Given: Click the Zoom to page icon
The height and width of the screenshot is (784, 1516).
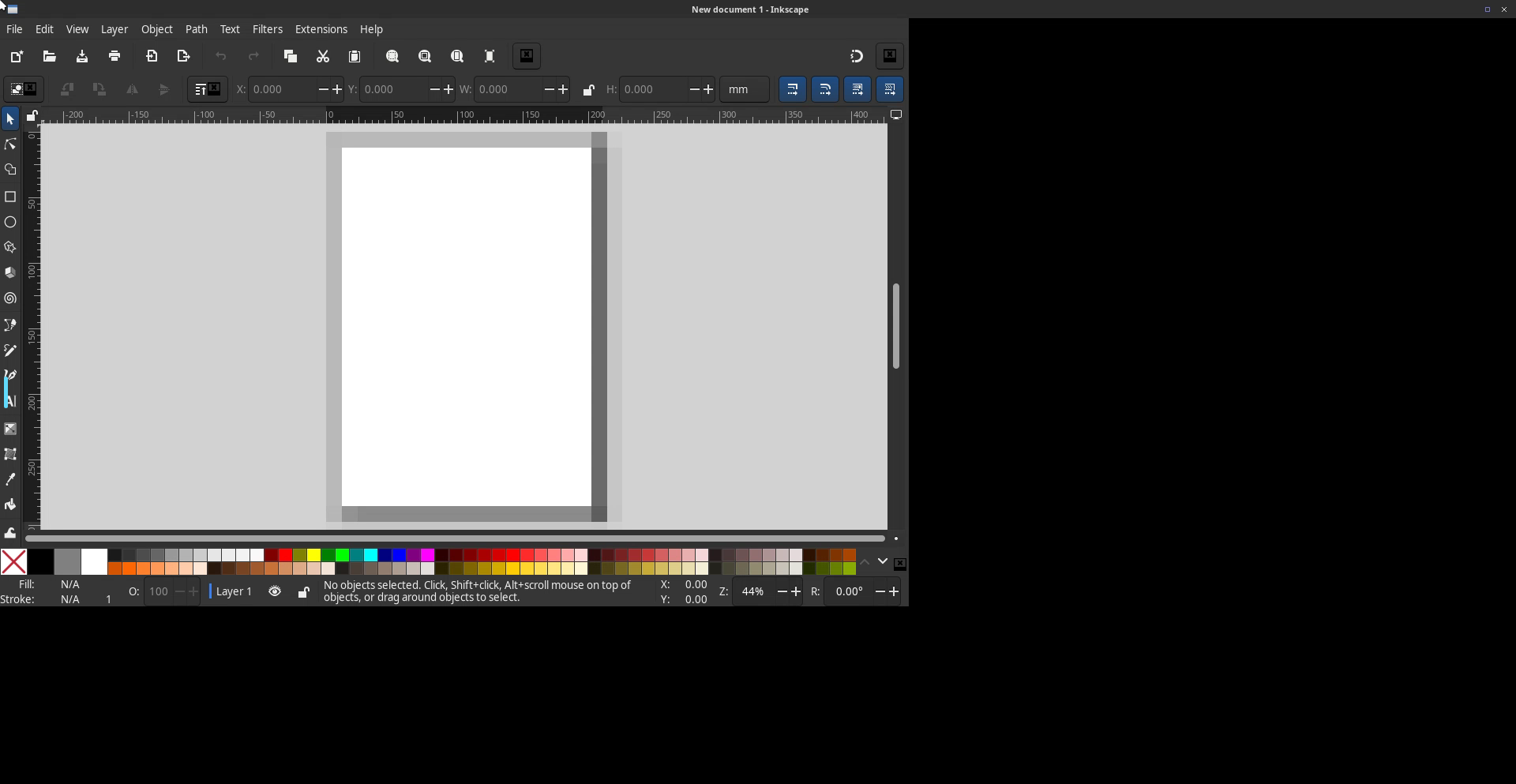Looking at the screenshot, I should (457, 56).
